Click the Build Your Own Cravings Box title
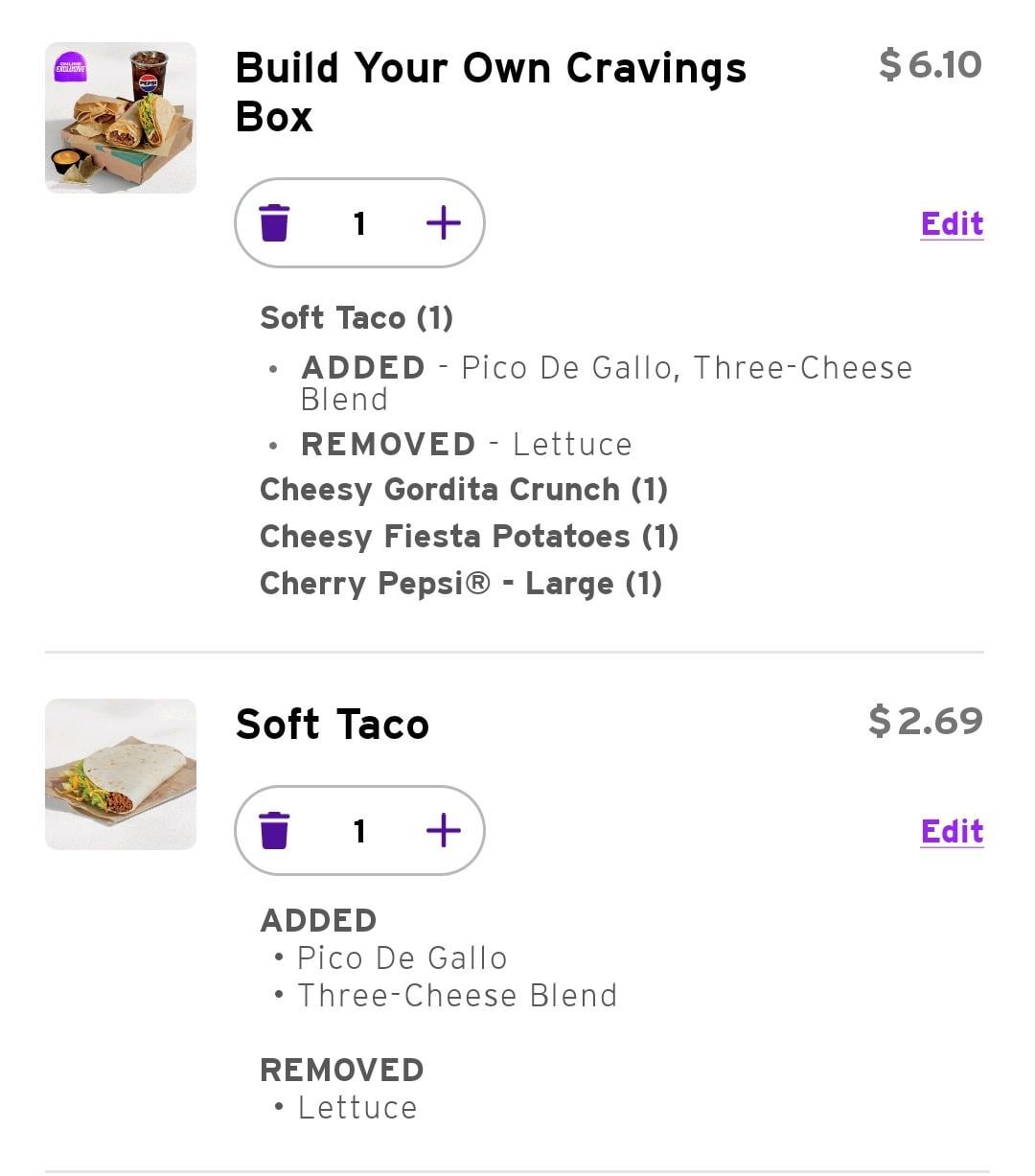Viewport: 1035px width, 1176px height. point(490,92)
